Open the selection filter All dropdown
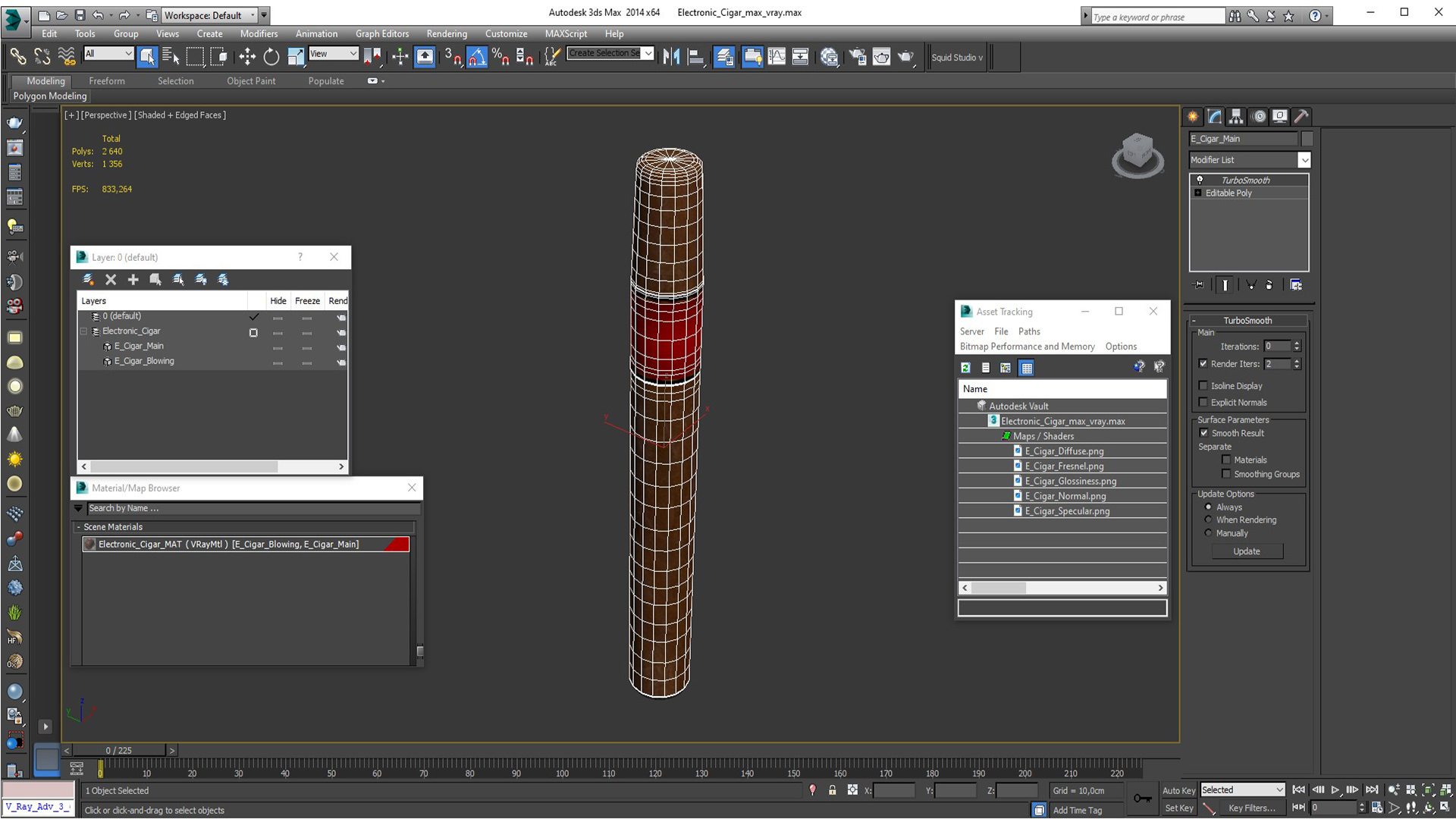 point(108,54)
